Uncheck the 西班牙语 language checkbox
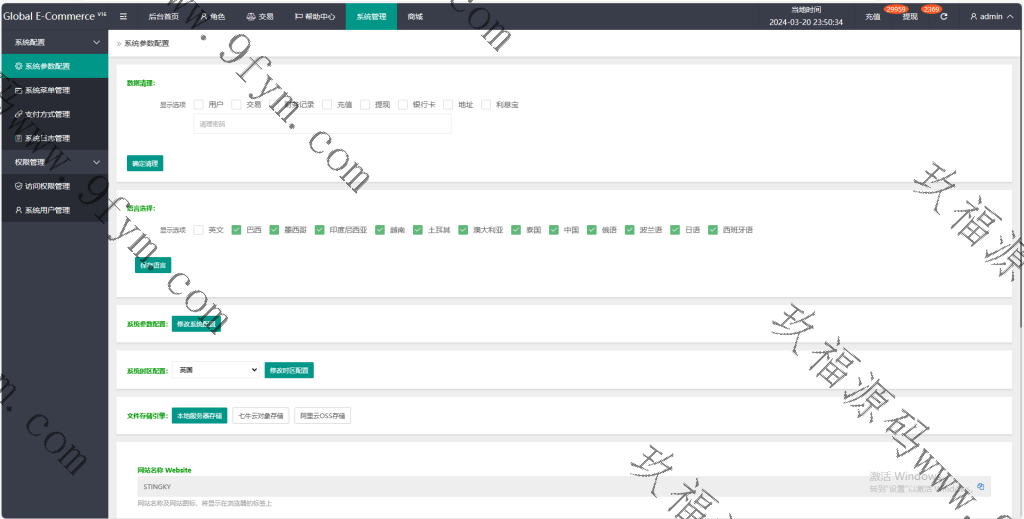Screen dimensions: 1024x519 (x=713, y=230)
